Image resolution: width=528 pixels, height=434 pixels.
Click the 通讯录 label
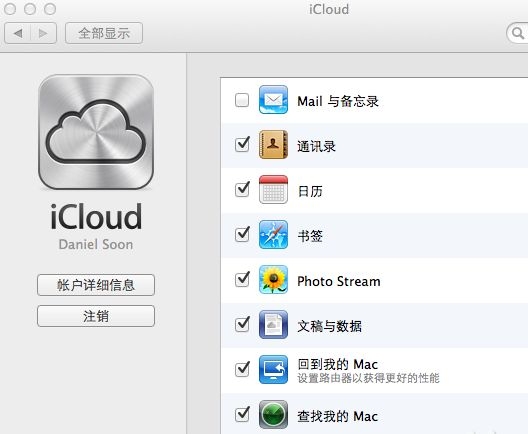point(316,146)
